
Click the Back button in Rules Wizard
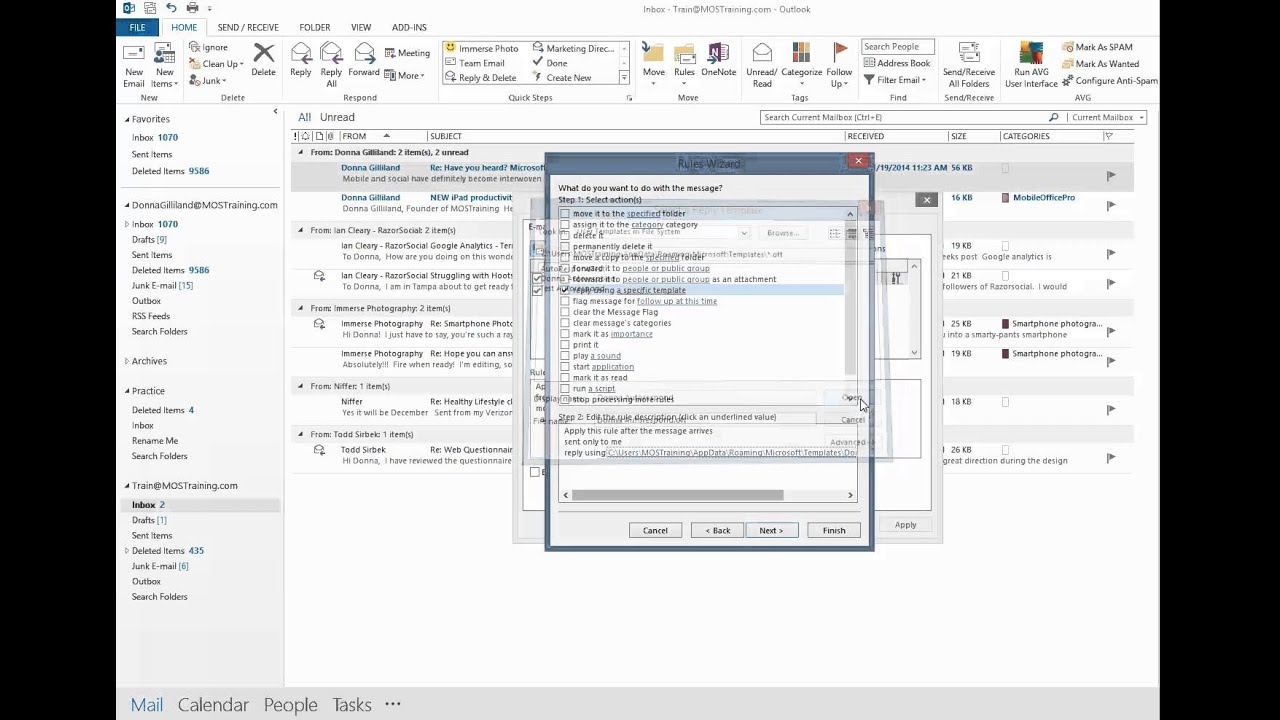coord(717,530)
